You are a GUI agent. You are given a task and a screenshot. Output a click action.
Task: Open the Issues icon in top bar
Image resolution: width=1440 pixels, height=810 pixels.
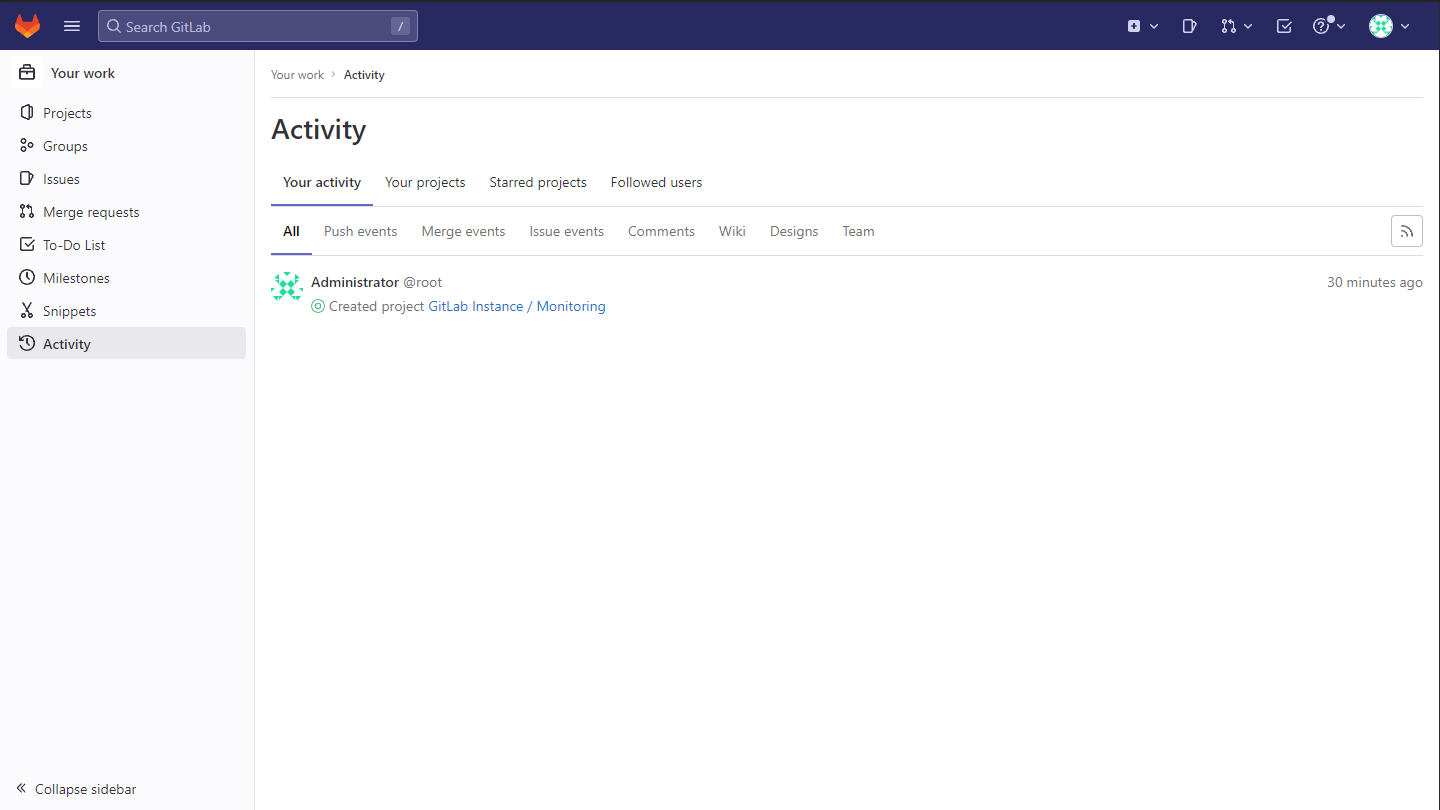point(1189,26)
